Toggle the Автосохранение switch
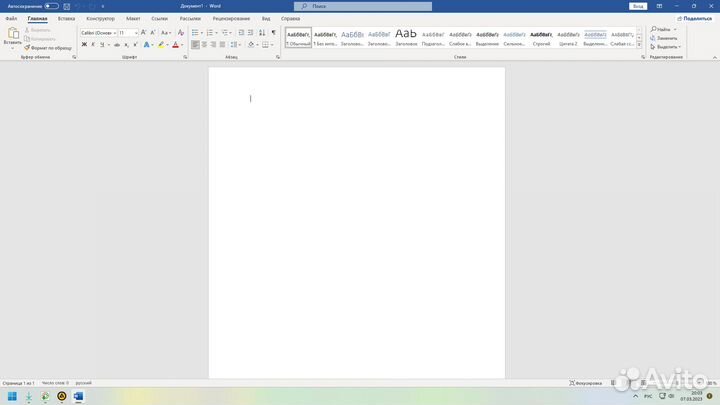 [x=51, y=6]
